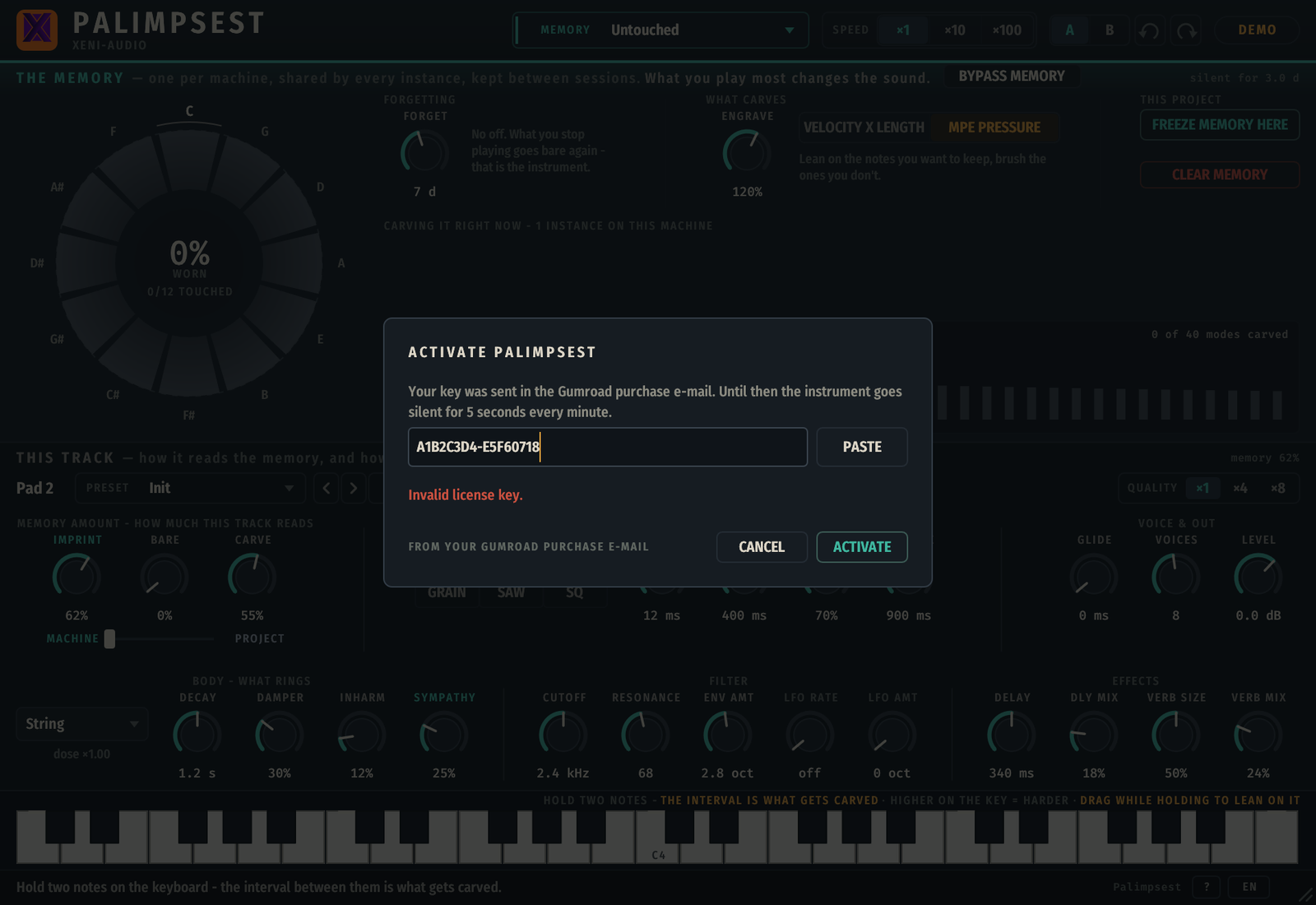Screen dimensions: 1316x905
Task: Click the EN language button
Action: pyautogui.click(x=1249, y=887)
